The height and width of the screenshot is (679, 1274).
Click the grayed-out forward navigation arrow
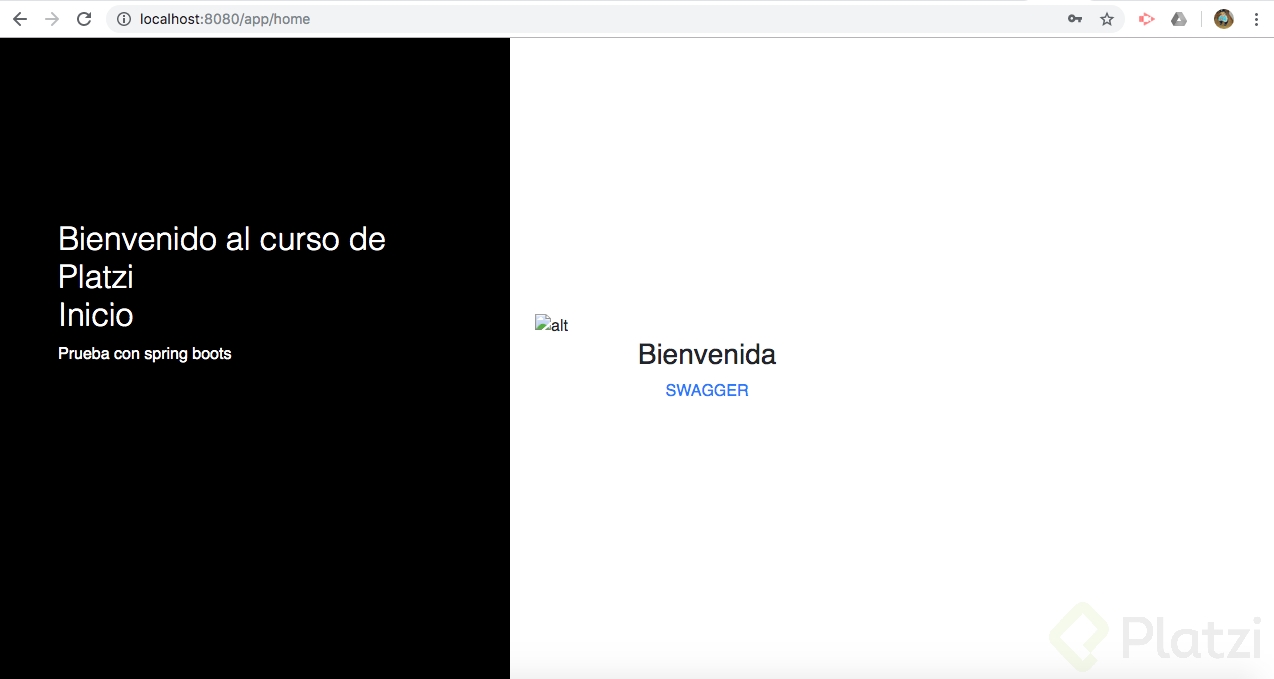[52, 18]
